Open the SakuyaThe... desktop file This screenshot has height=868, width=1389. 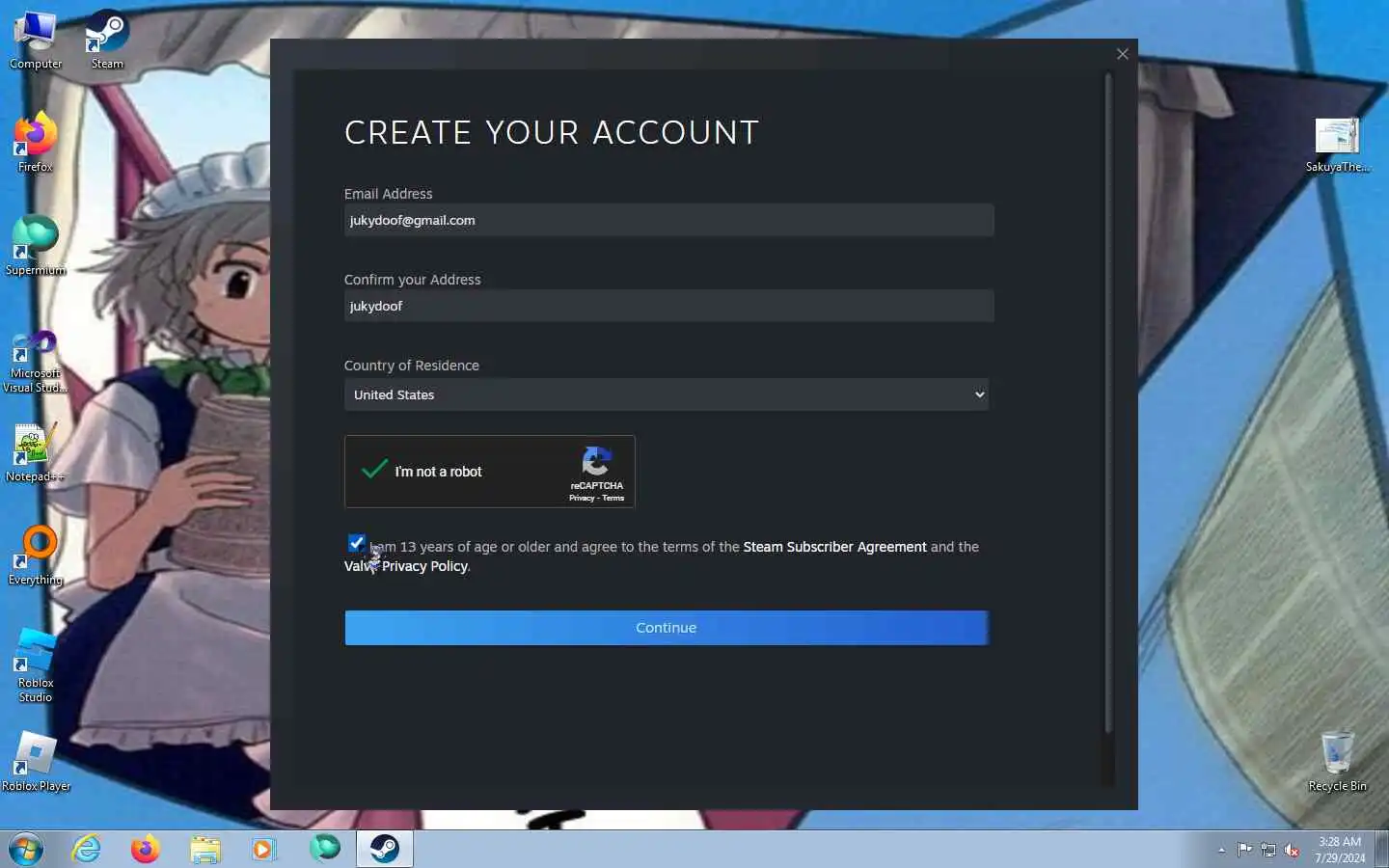coord(1337,145)
